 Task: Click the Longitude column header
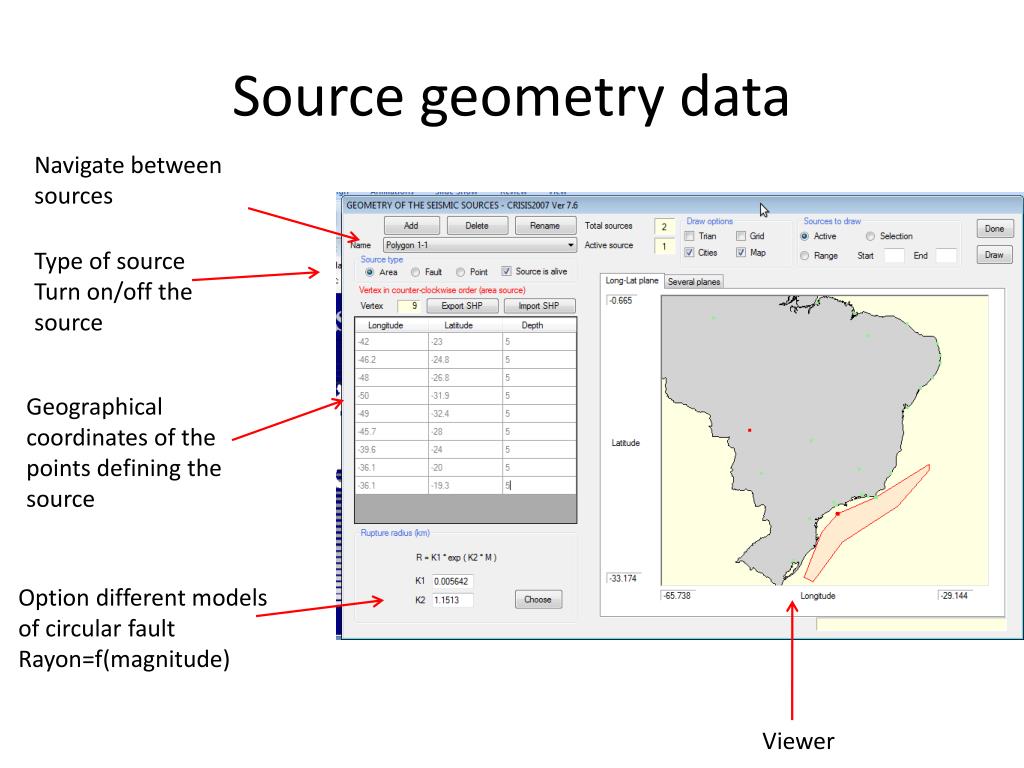point(392,325)
